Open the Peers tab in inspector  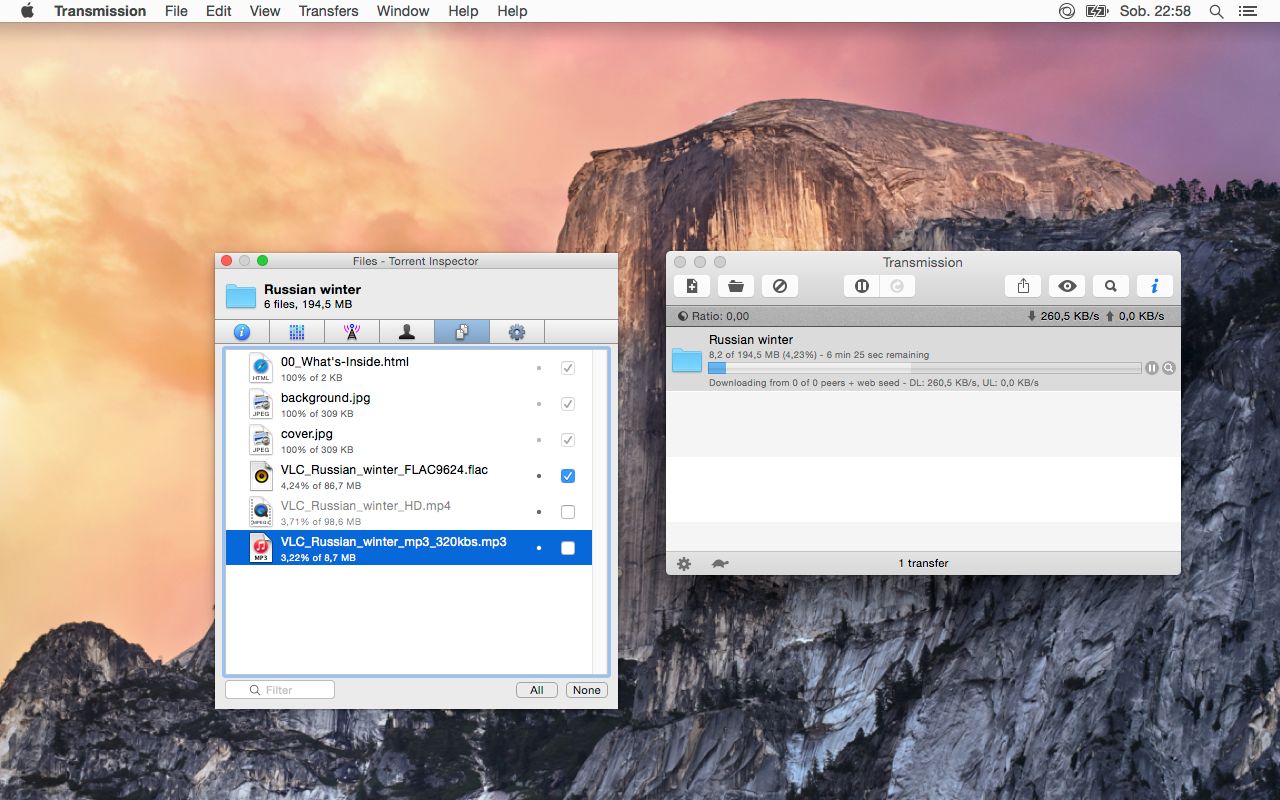pyautogui.click(x=406, y=331)
